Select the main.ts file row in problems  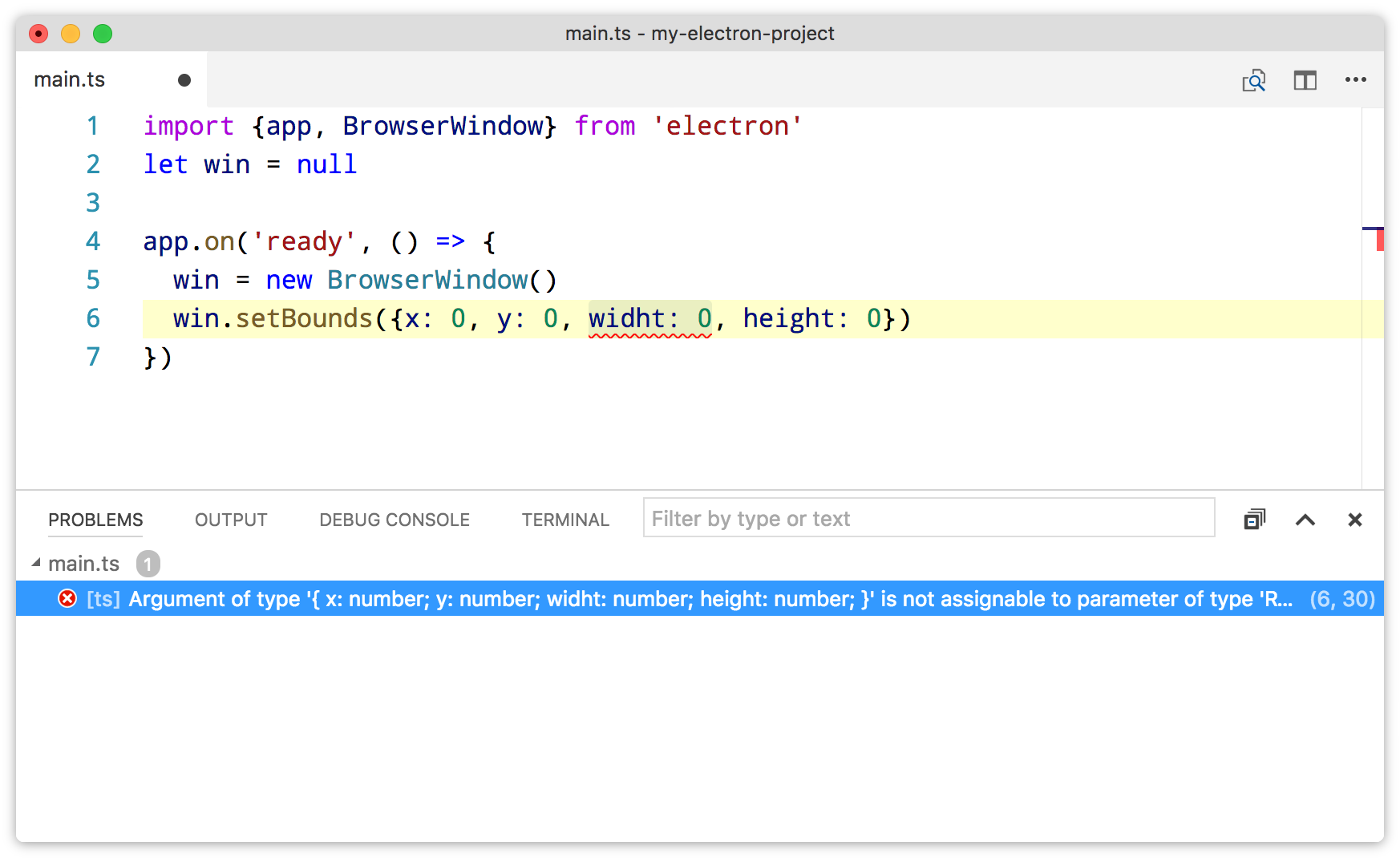pyautogui.click(x=700, y=564)
